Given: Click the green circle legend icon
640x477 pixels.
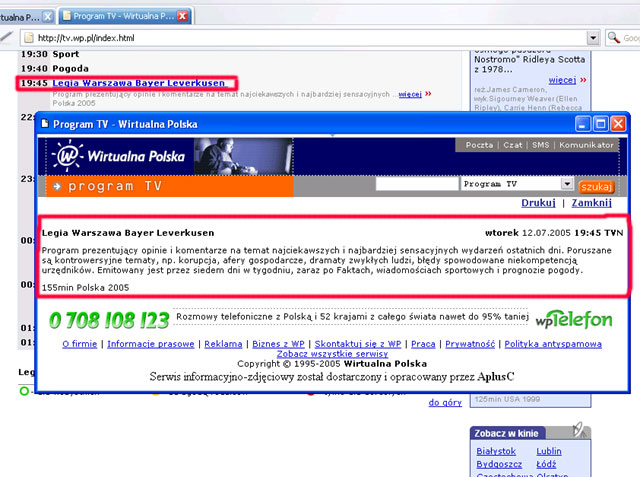Looking at the screenshot, I should pyautogui.click(x=24, y=391).
